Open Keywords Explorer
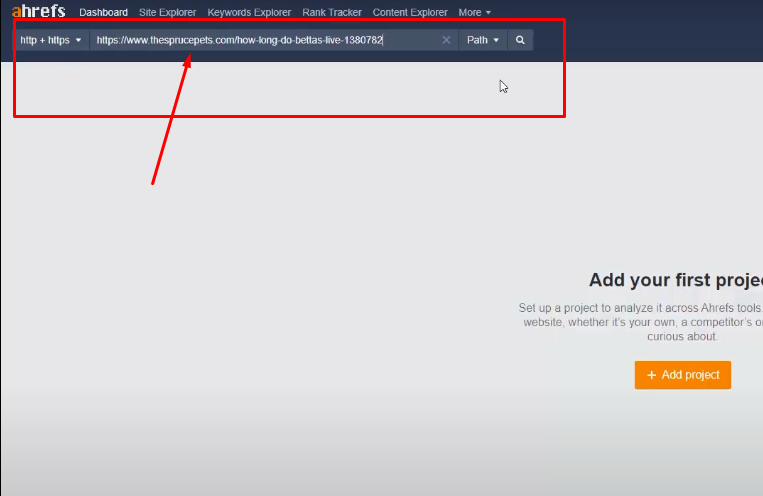The height and width of the screenshot is (496, 763). pos(249,12)
